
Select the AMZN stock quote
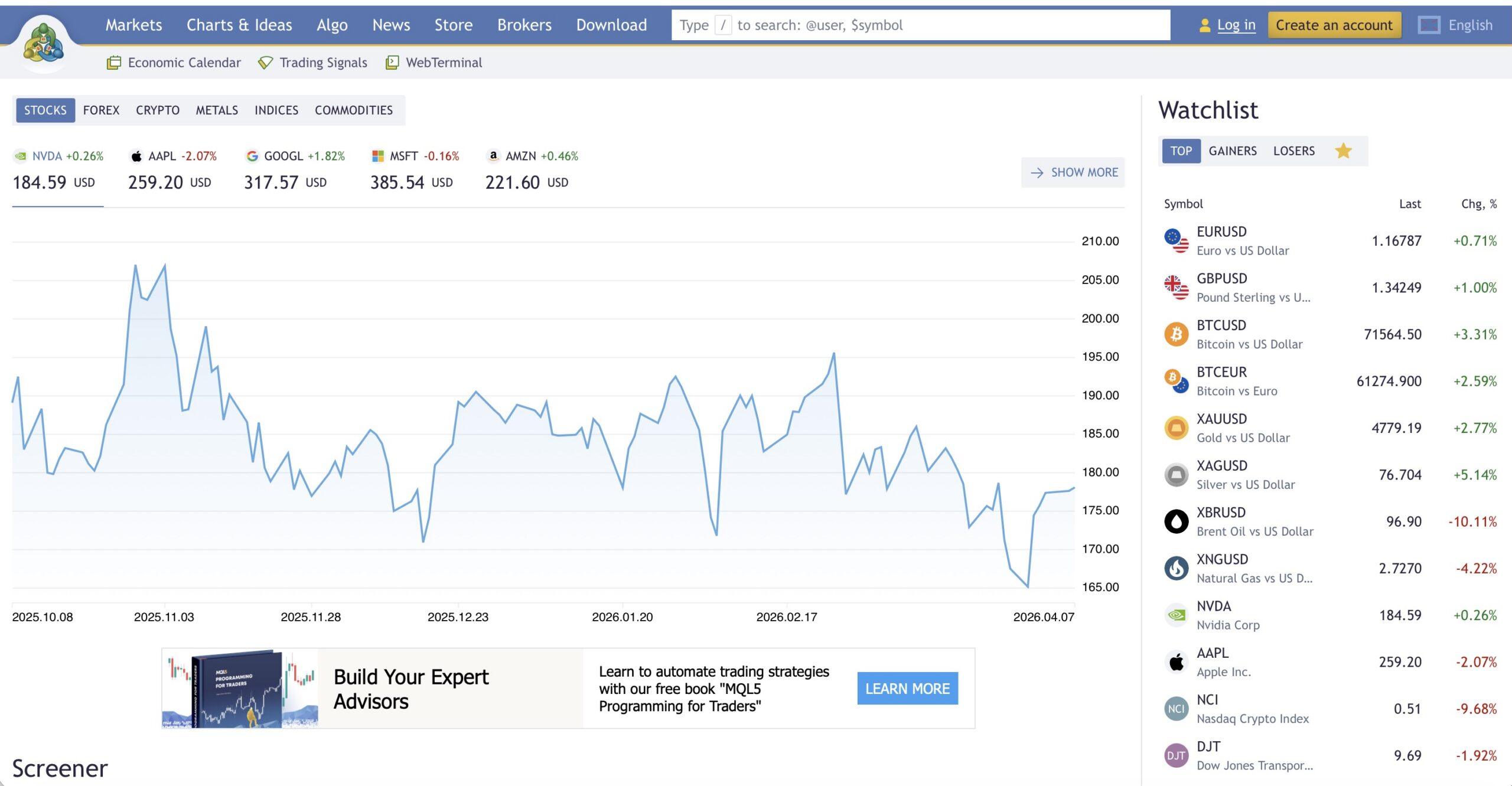click(x=532, y=171)
